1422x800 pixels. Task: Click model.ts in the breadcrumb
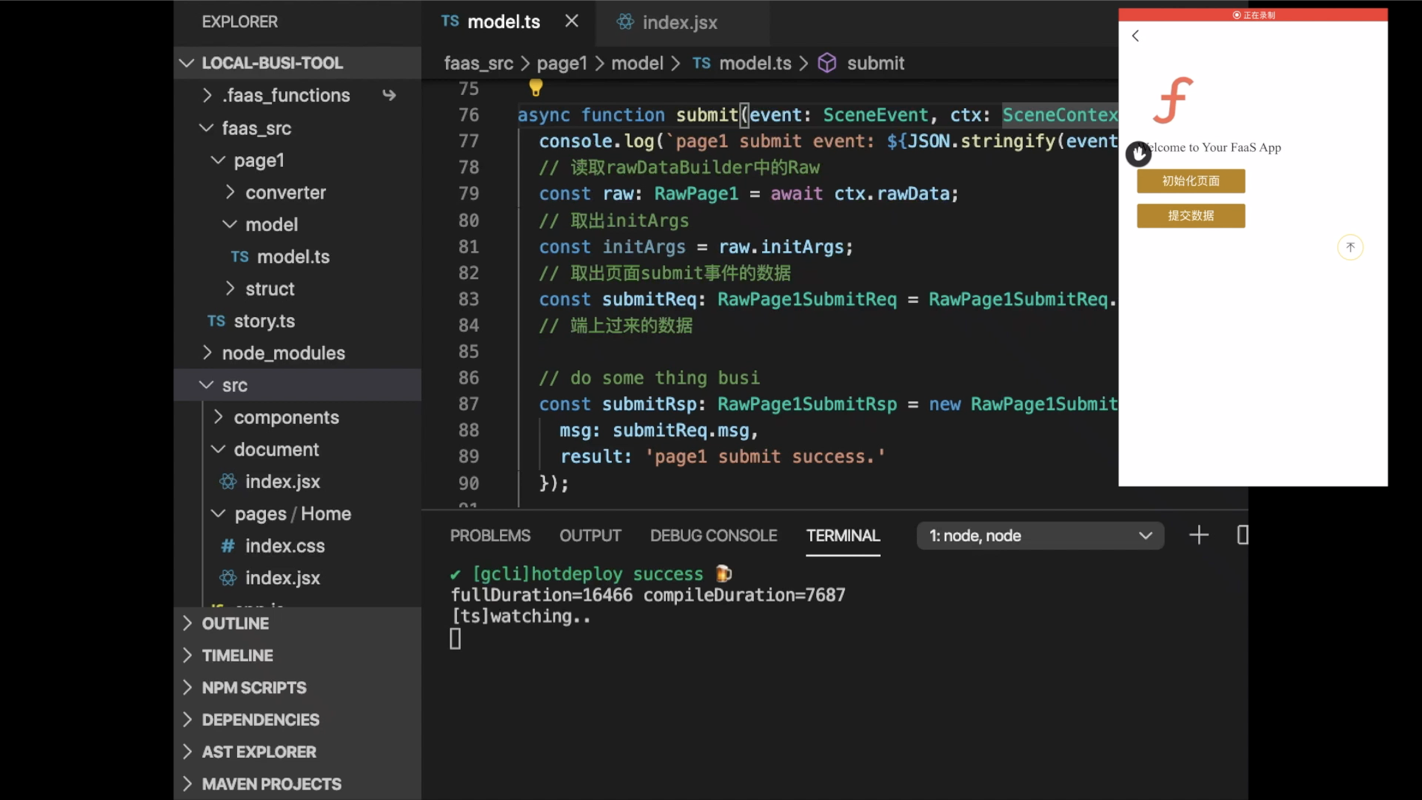(x=755, y=63)
